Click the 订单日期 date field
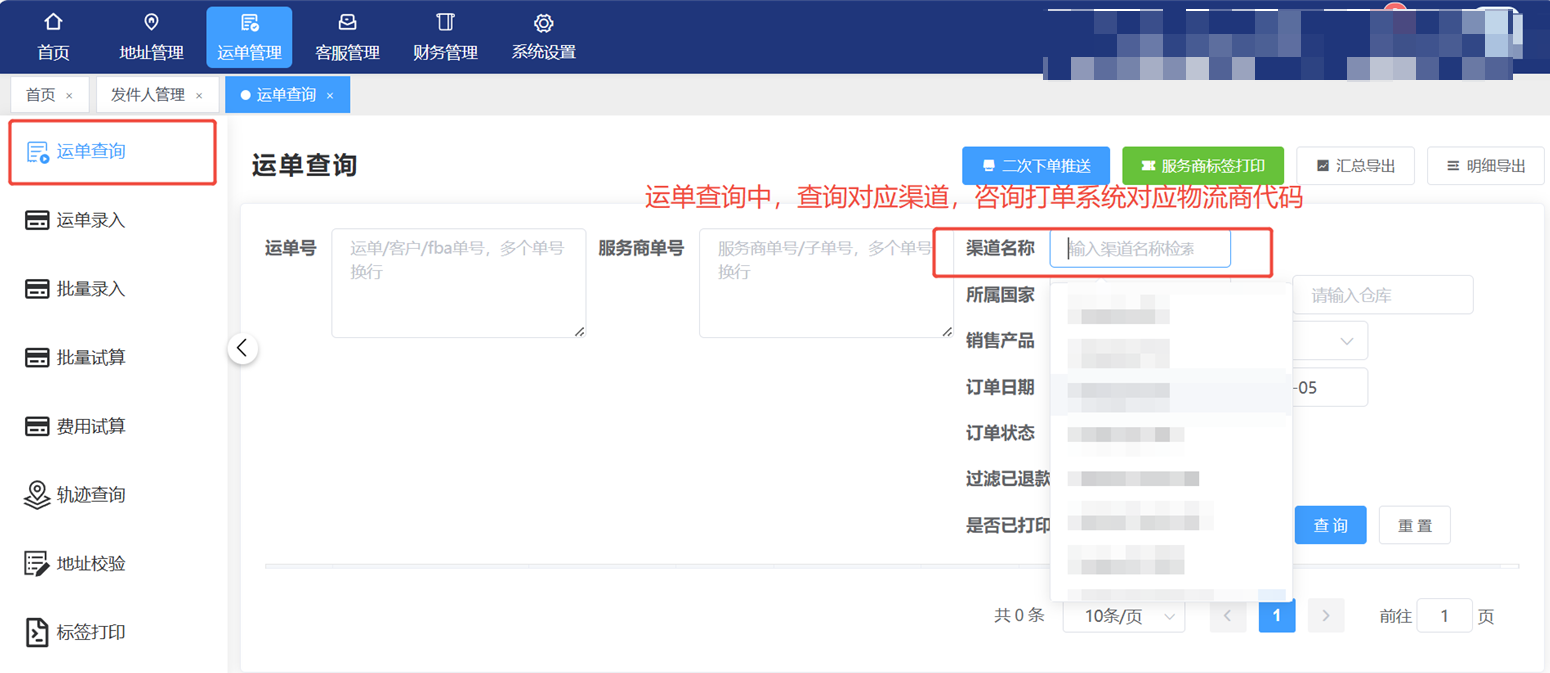This screenshot has width=1550, height=673. coord(1329,387)
